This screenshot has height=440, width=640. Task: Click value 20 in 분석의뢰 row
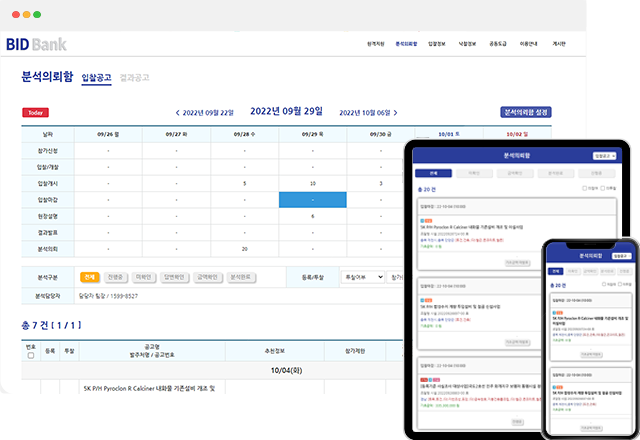click(244, 249)
